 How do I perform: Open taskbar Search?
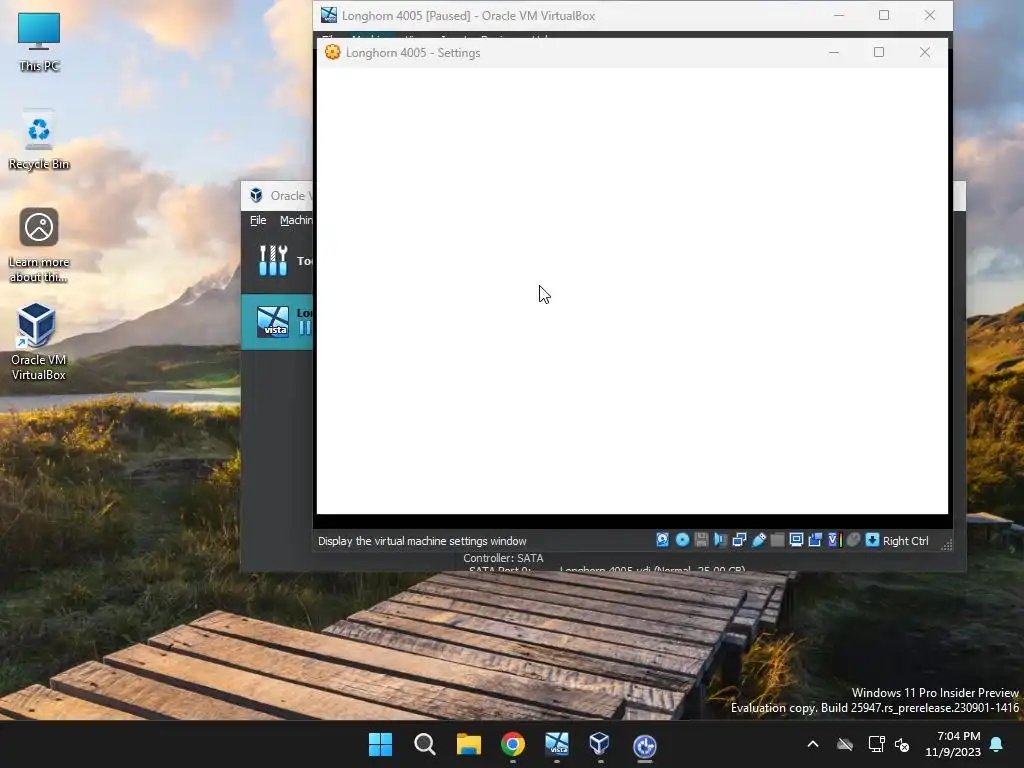[424, 744]
